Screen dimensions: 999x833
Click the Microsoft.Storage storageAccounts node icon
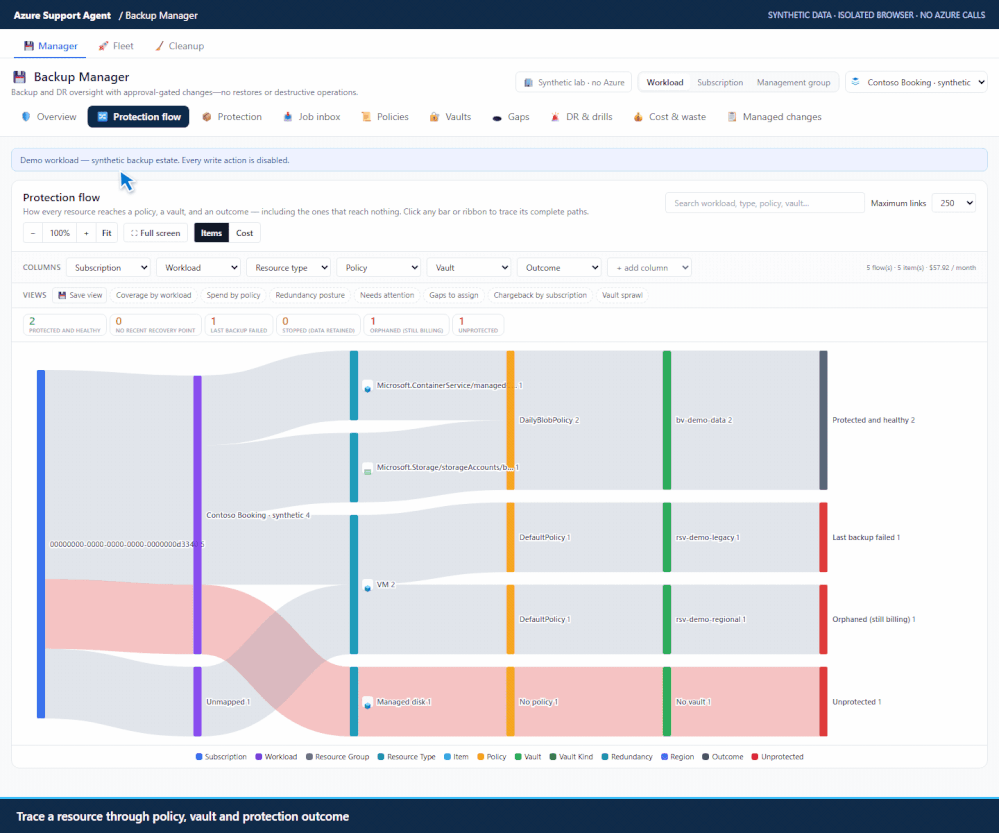368,468
